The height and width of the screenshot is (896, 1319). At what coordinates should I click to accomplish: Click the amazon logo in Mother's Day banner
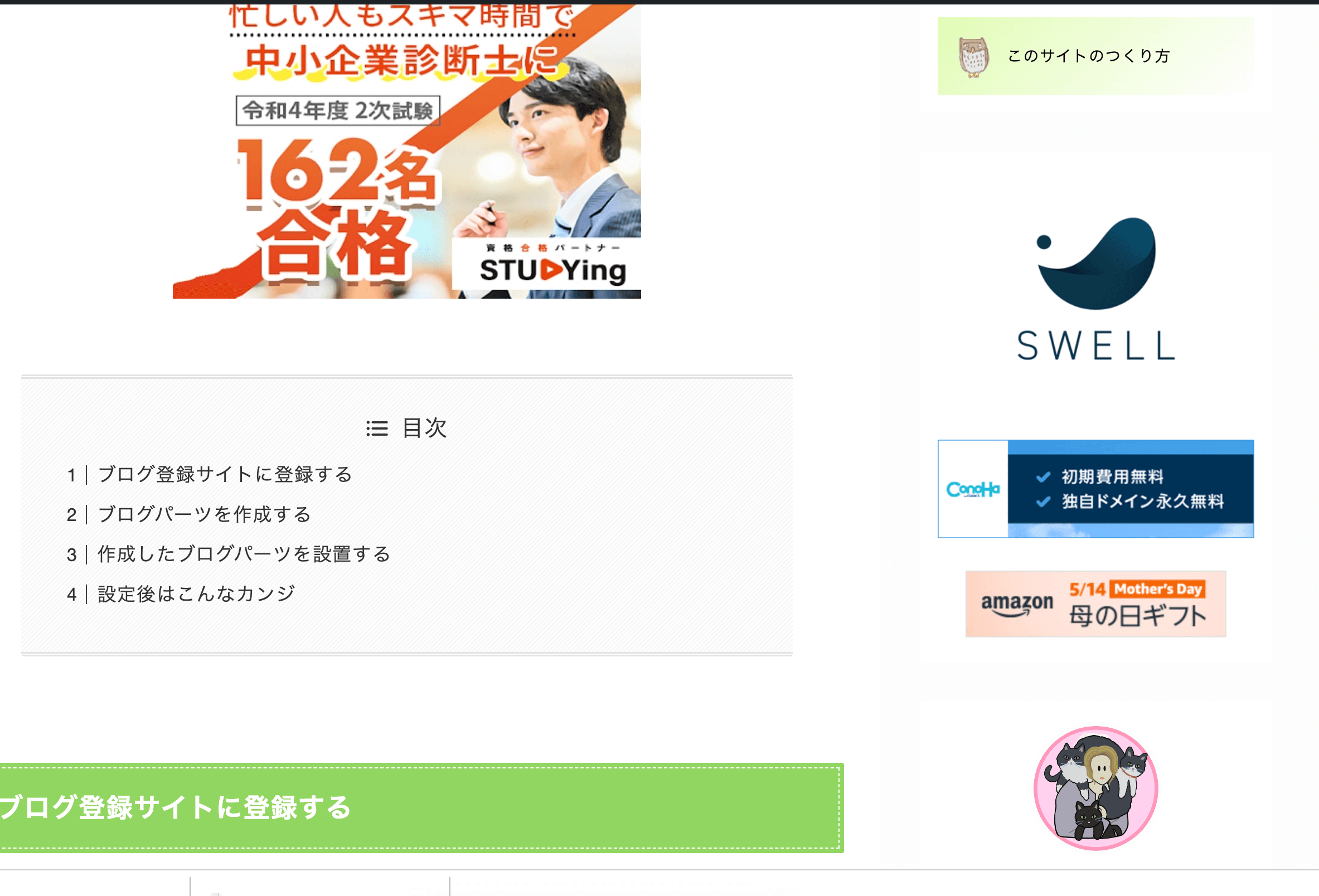pyautogui.click(x=1016, y=605)
